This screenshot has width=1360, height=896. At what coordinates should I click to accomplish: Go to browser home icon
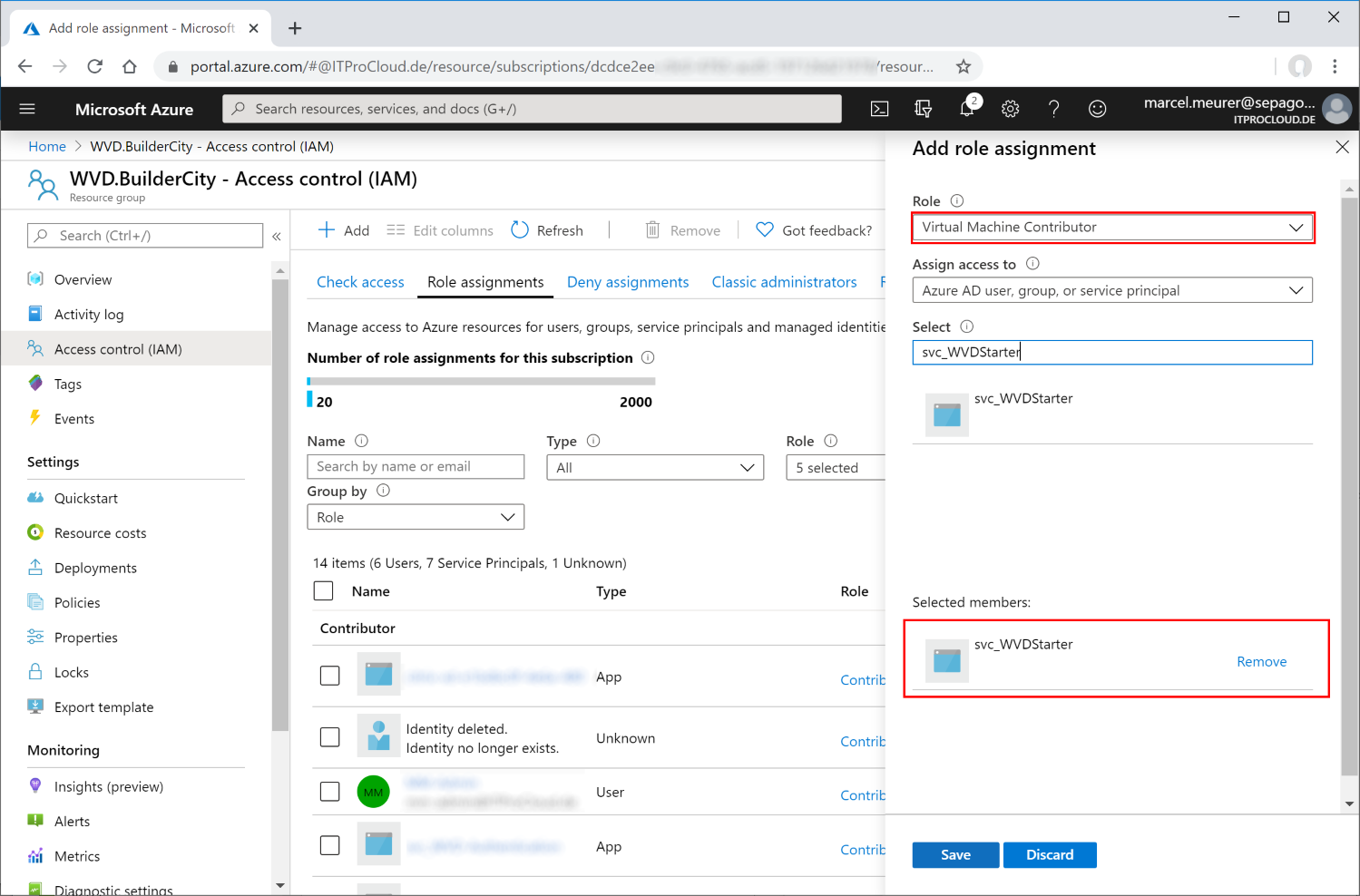coord(130,66)
